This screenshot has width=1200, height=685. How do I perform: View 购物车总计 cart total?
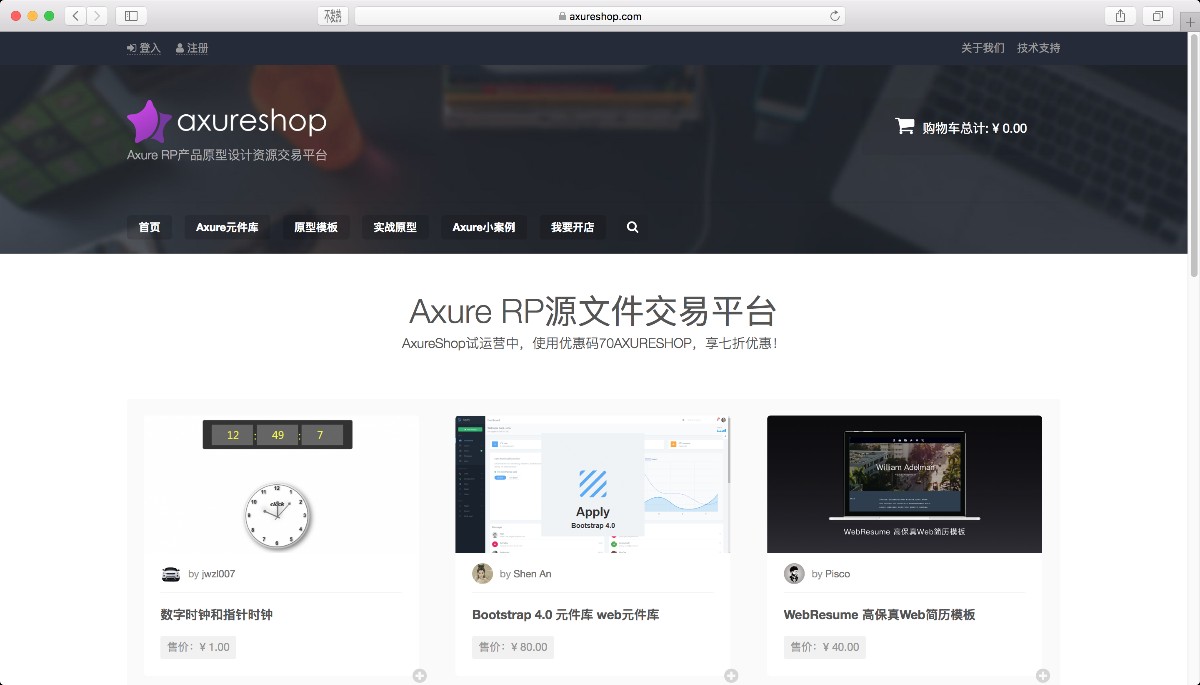(974, 128)
